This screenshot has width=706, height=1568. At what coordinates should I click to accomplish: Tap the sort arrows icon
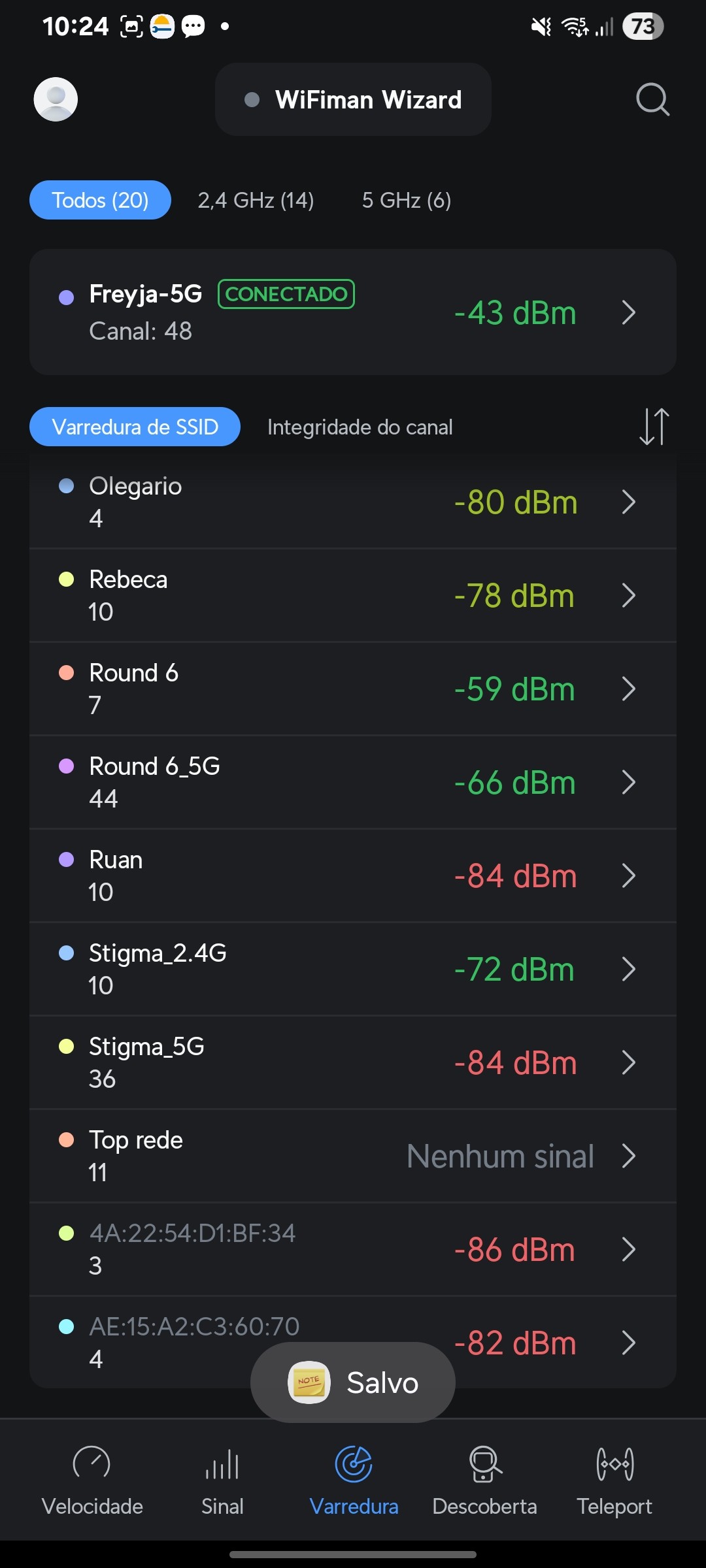tap(654, 427)
